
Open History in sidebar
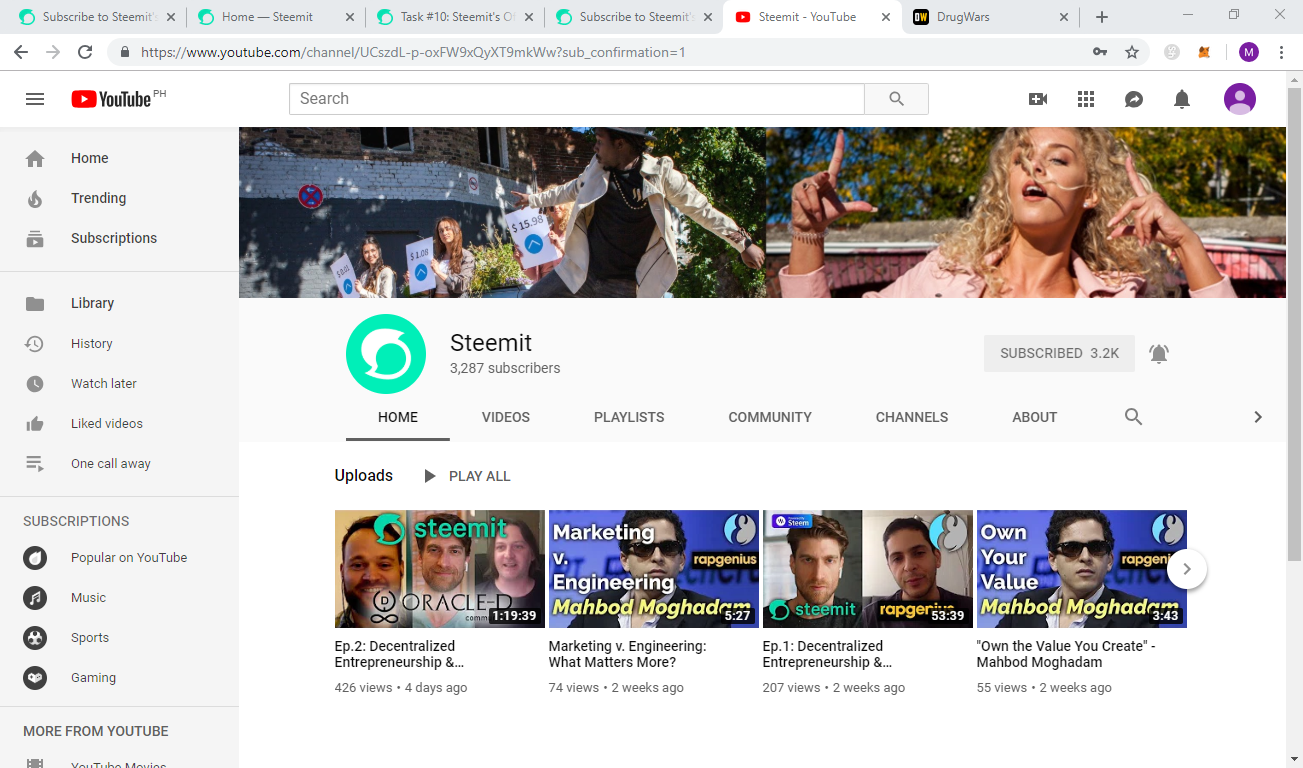point(120,343)
